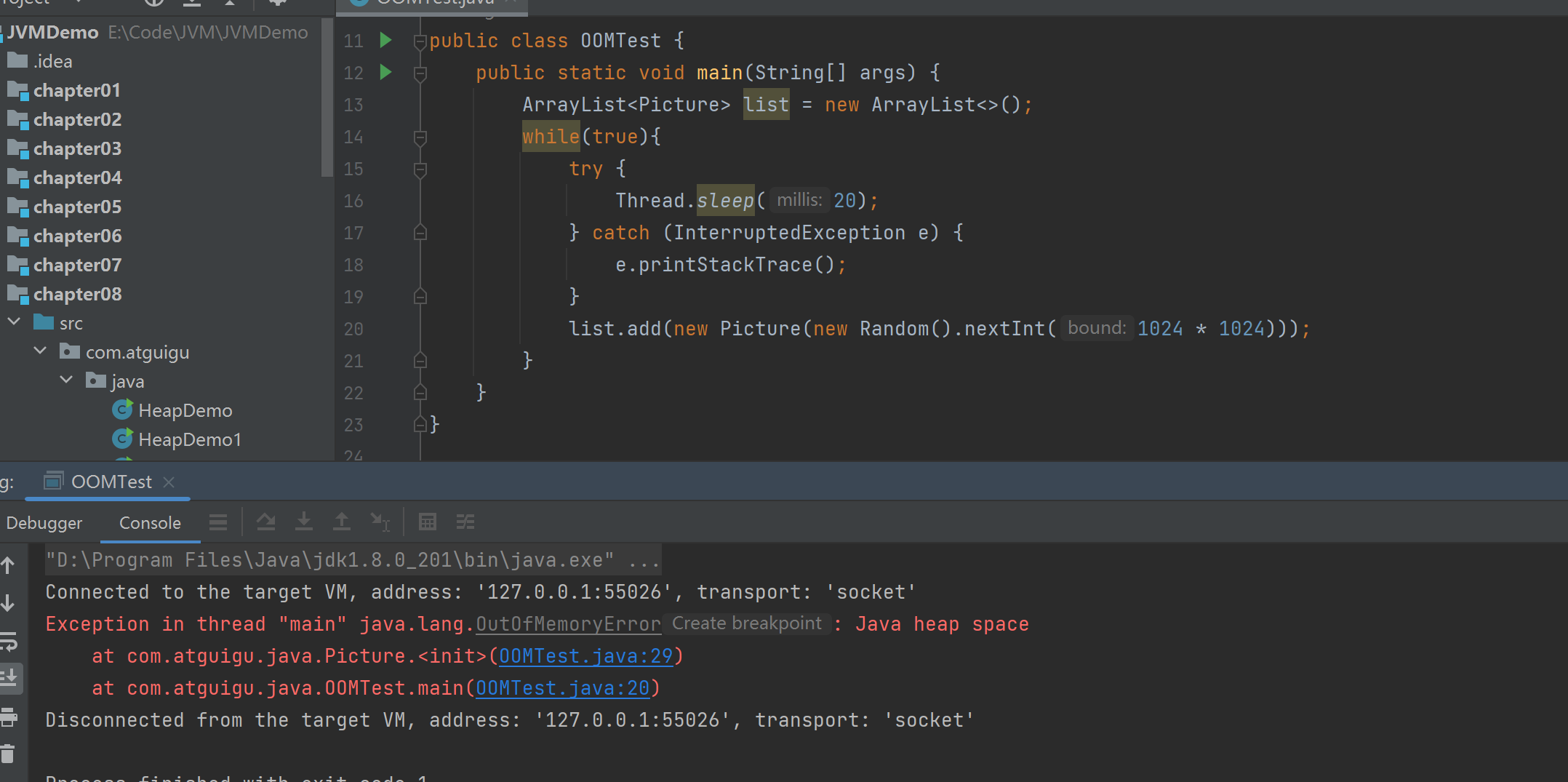Click the project tree vertical scrollbar
1568x782 pixels.
327,97
